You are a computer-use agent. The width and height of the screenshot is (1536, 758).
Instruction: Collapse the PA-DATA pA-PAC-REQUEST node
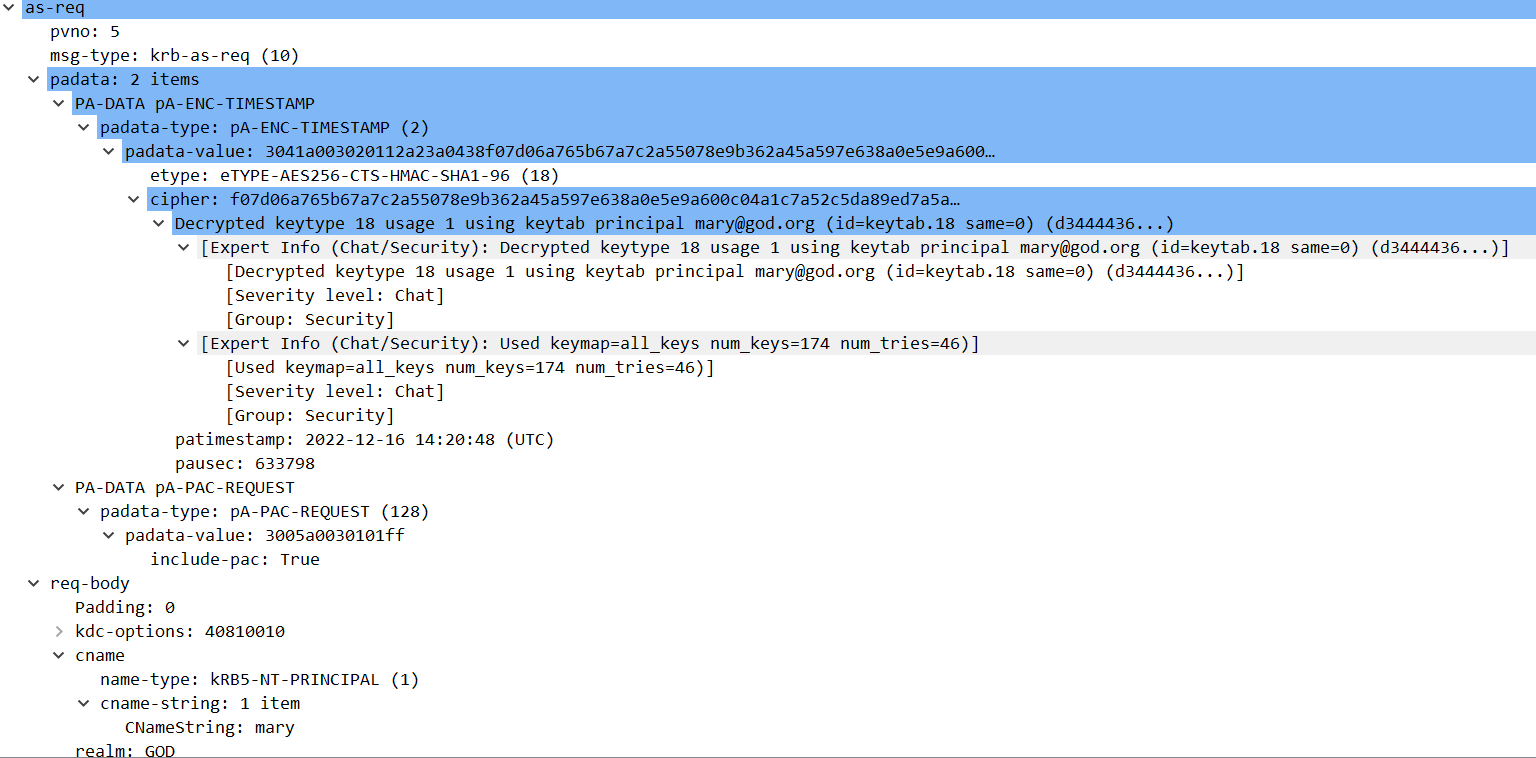60,488
